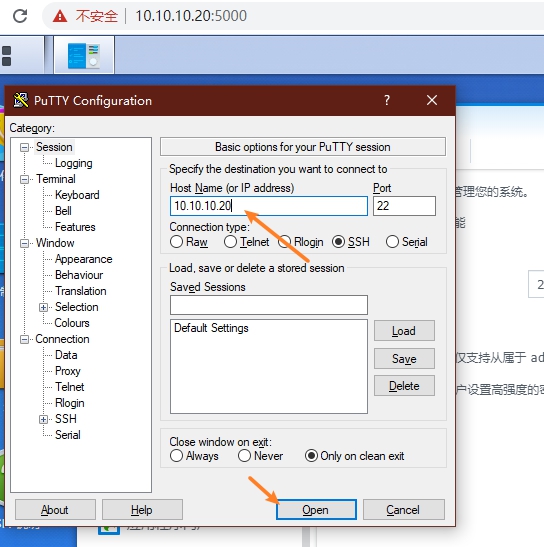
Task: Open the Serial category in the tree
Action: (68, 435)
